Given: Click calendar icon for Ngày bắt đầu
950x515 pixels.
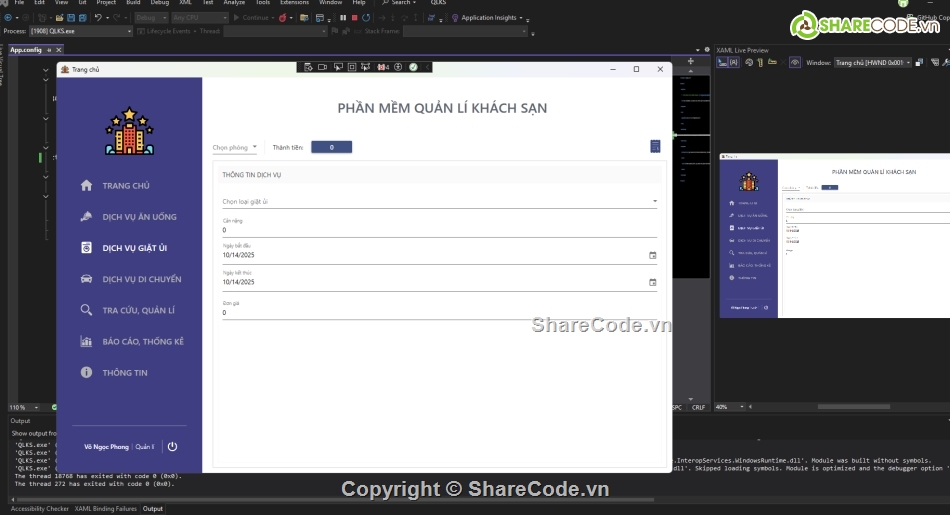Looking at the screenshot, I should (653, 255).
